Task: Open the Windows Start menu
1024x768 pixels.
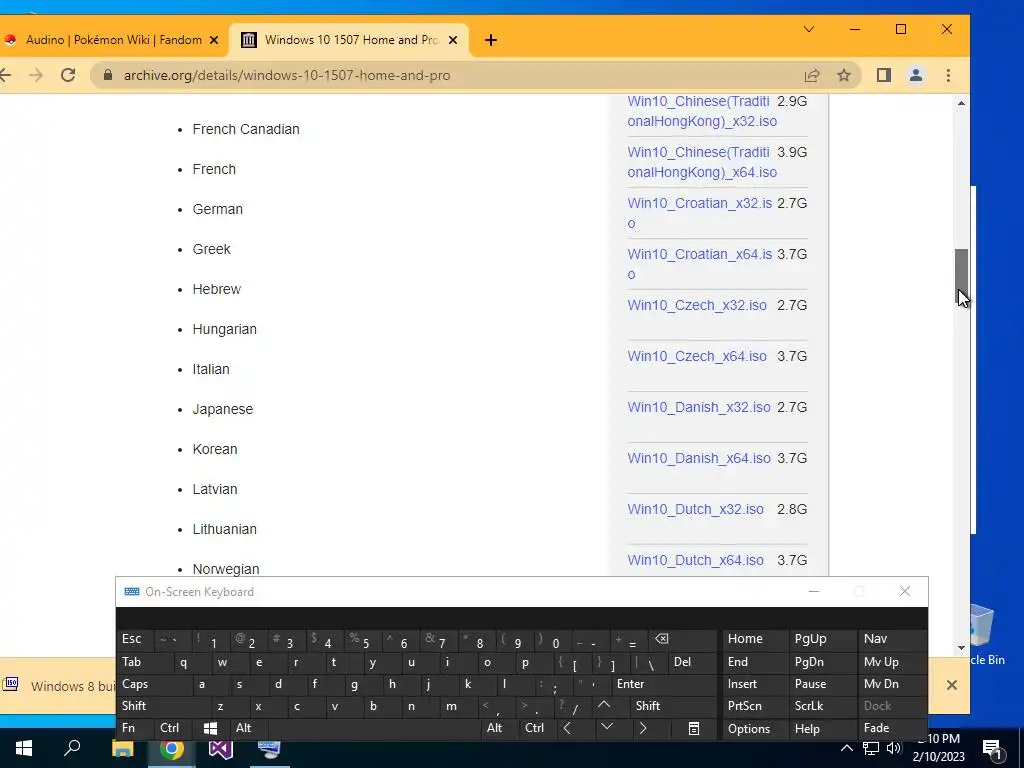Action: 24,748
